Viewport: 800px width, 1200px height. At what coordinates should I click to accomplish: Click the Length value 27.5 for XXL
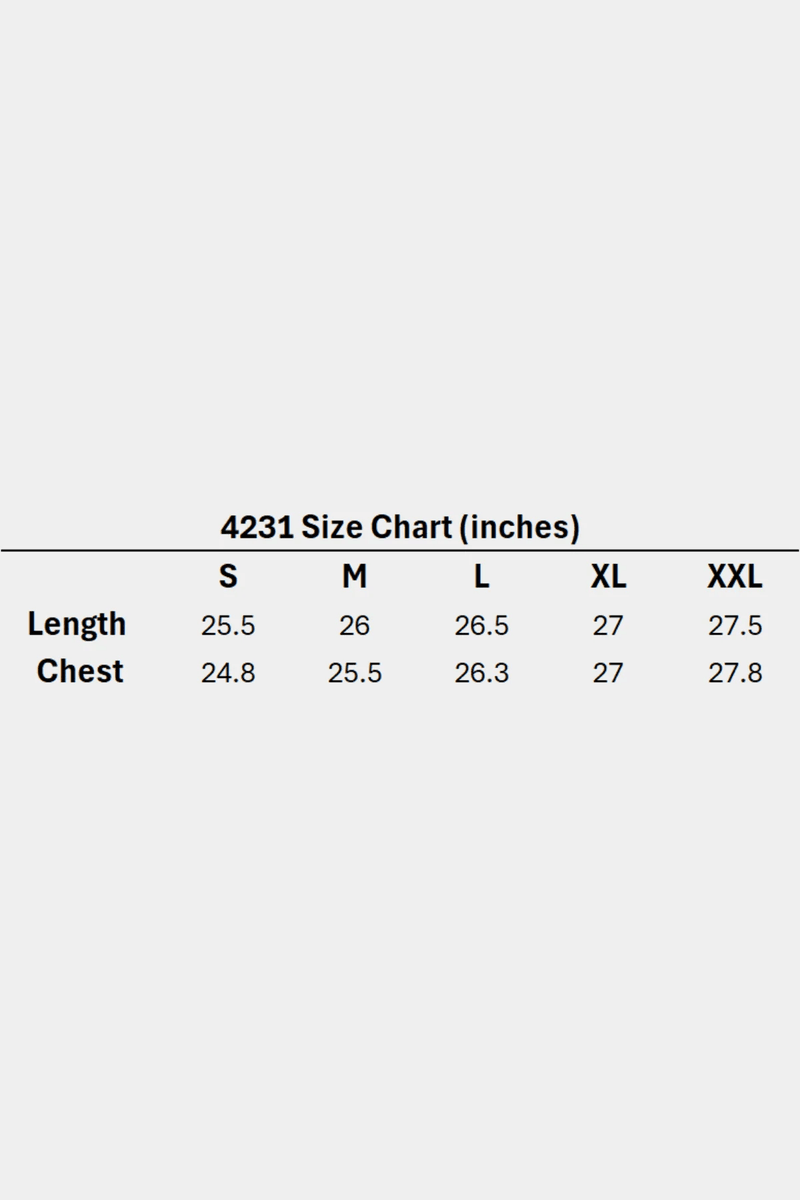735,626
